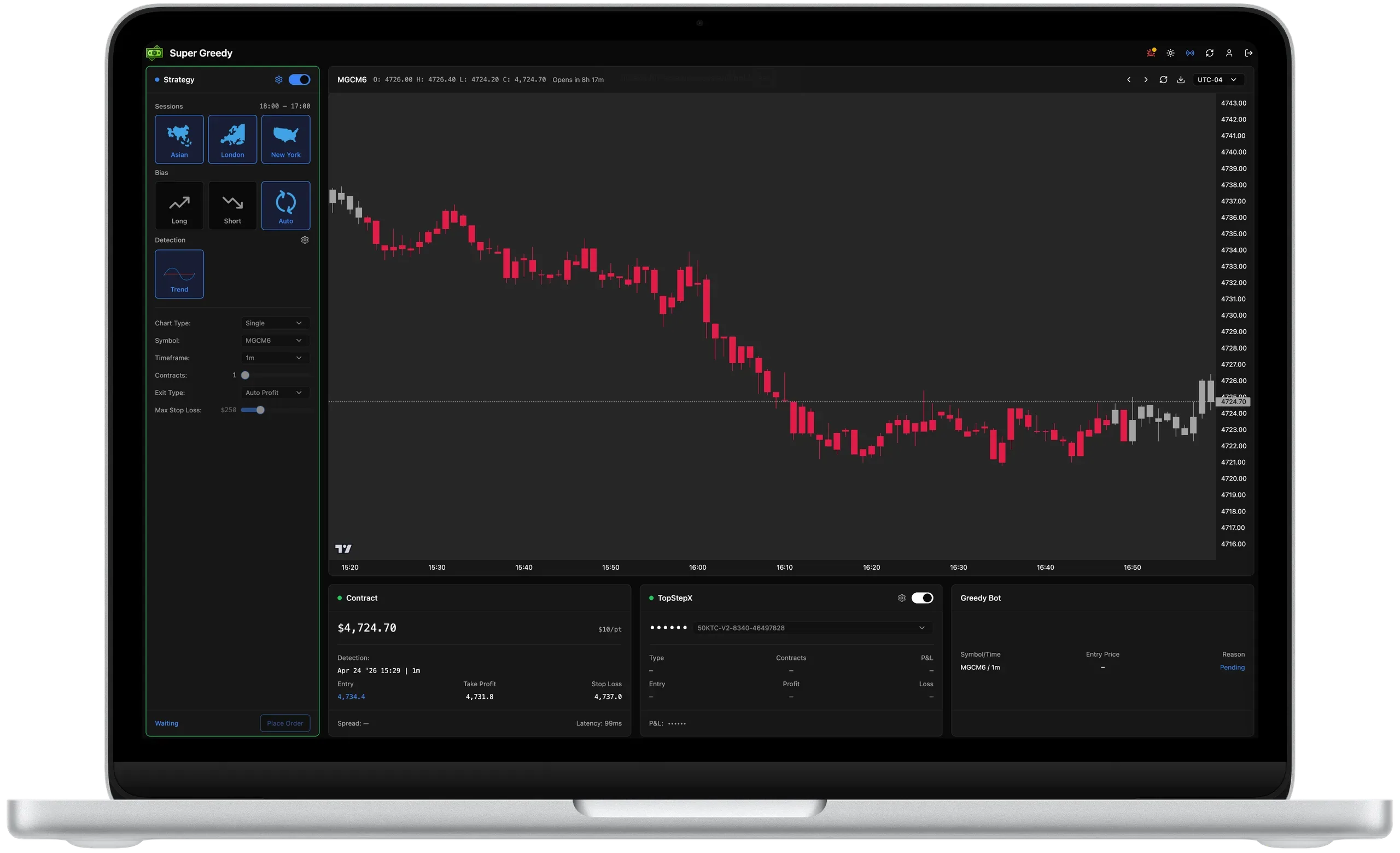
Task: Click the TradingView logo on the chart
Action: [343, 548]
